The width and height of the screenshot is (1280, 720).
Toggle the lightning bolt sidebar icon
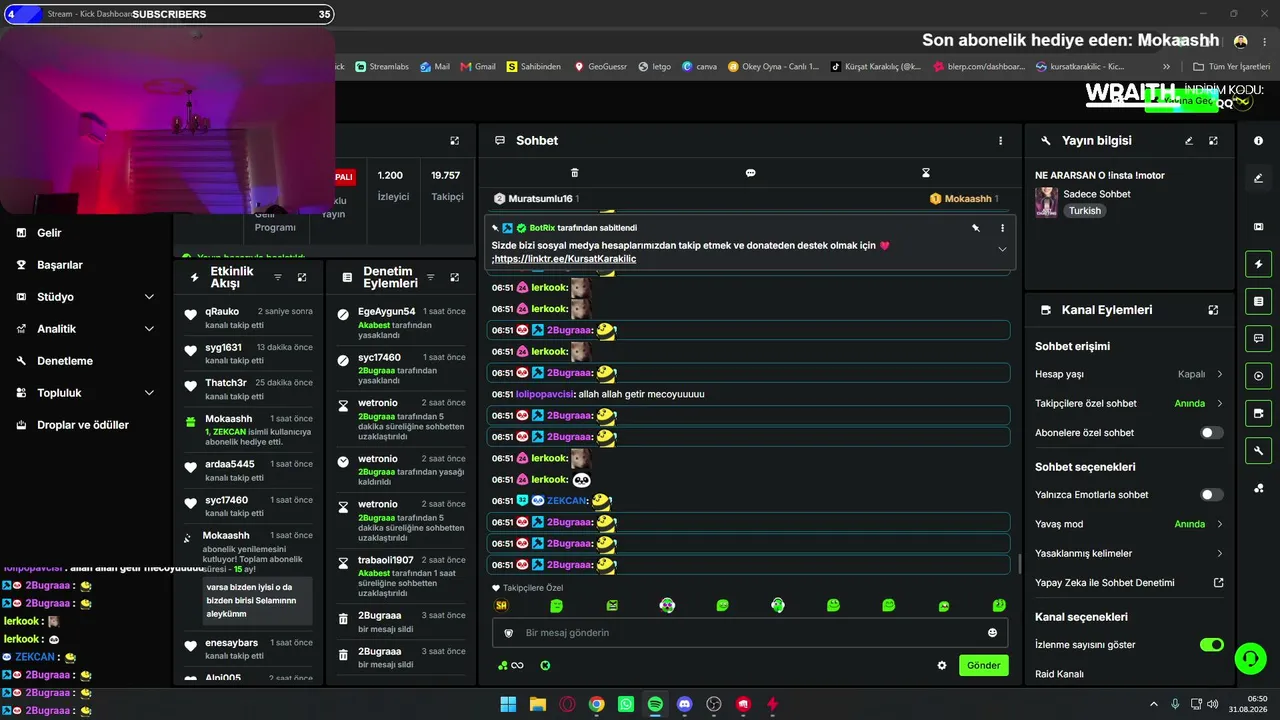[x=1258, y=264]
